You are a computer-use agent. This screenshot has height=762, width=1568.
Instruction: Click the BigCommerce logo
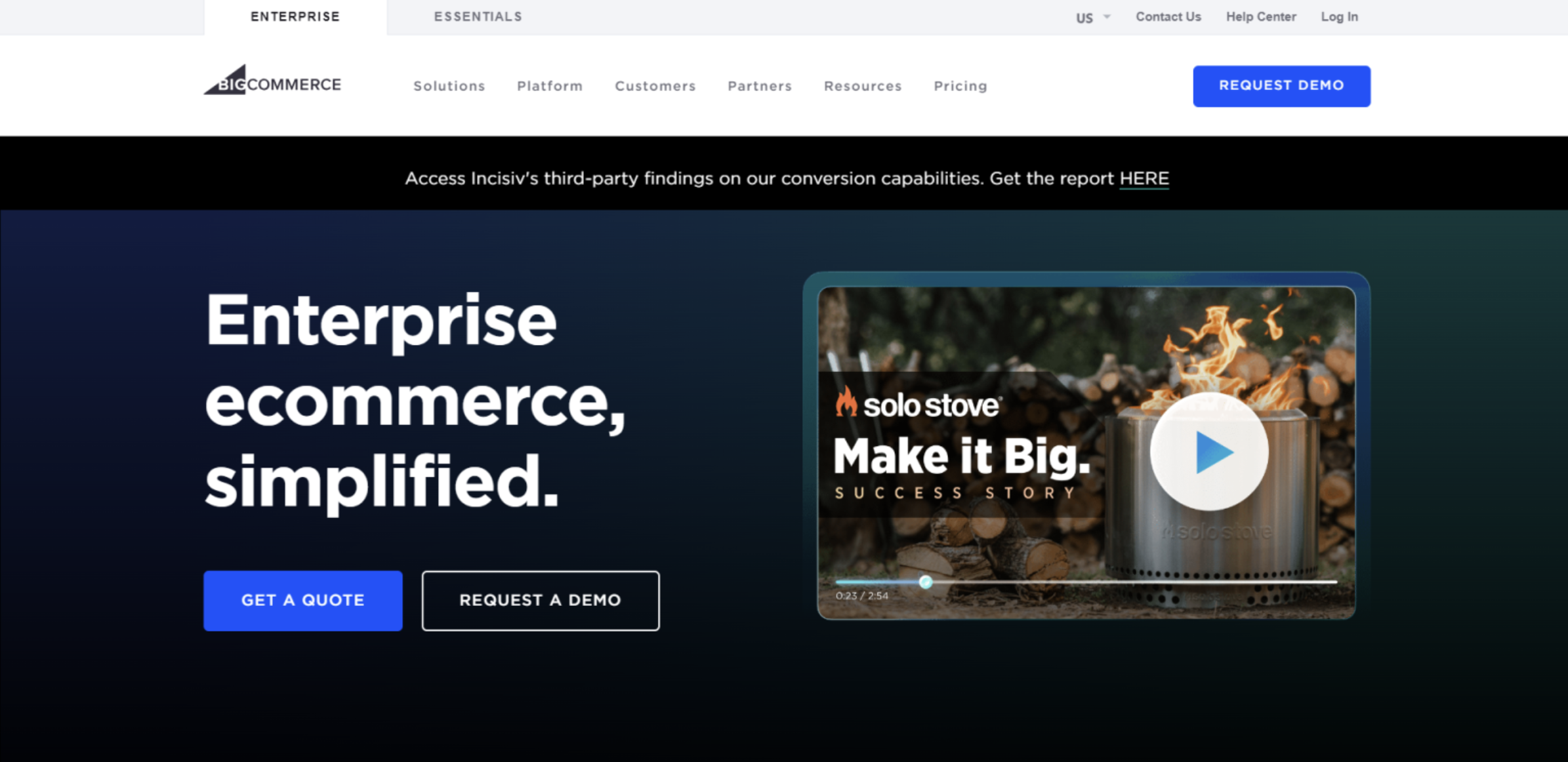[272, 81]
